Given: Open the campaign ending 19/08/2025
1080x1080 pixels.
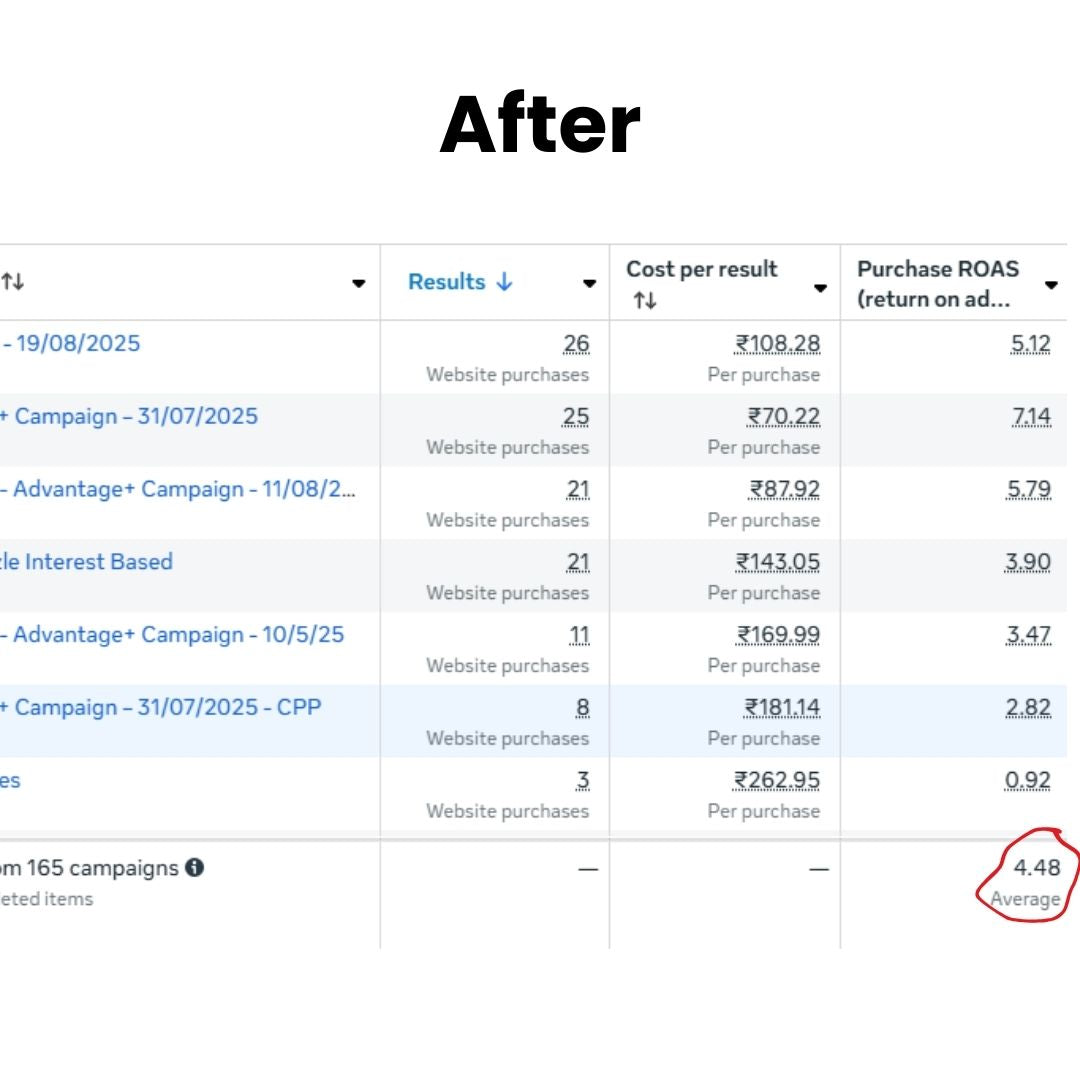Looking at the screenshot, I should point(72,343).
